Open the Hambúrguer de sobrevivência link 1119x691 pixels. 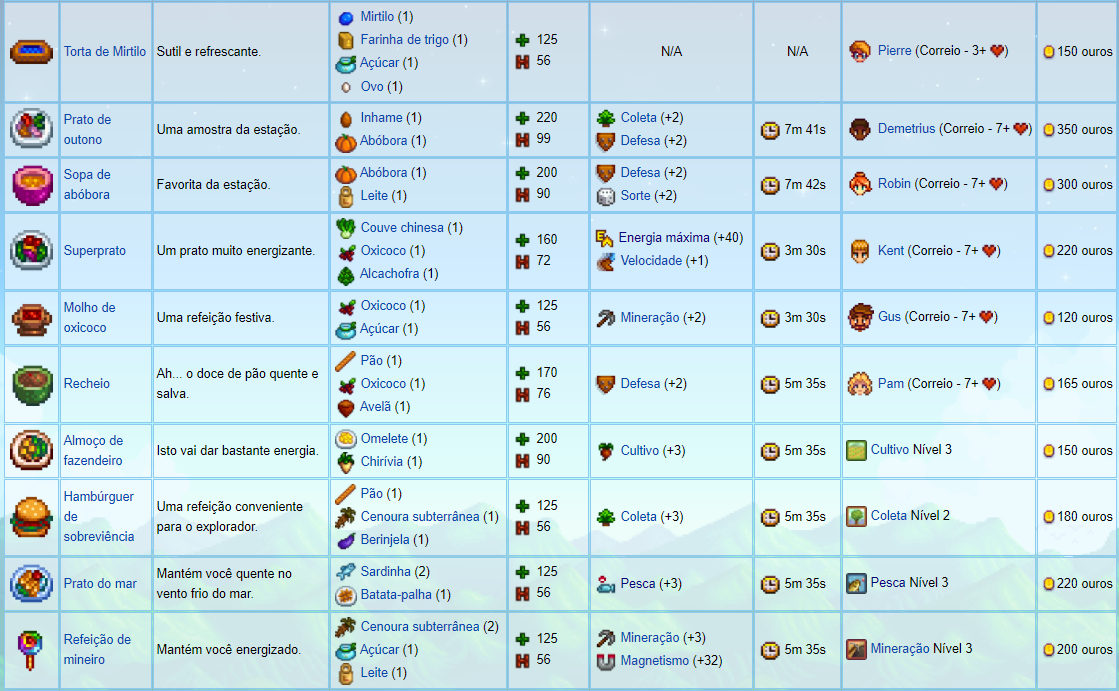[x=98, y=516]
